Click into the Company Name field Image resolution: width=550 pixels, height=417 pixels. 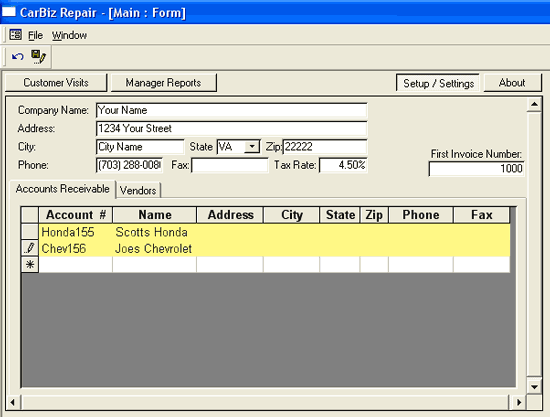pyautogui.click(x=232, y=110)
